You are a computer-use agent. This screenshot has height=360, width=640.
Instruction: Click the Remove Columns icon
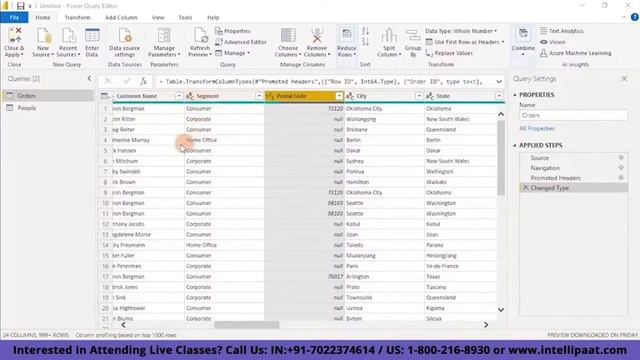(x=317, y=36)
